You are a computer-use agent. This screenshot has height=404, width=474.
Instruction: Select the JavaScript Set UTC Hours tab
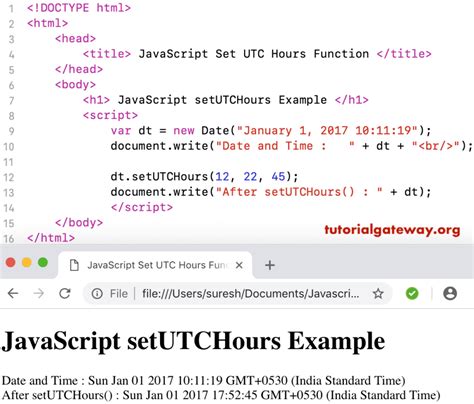coord(155,265)
